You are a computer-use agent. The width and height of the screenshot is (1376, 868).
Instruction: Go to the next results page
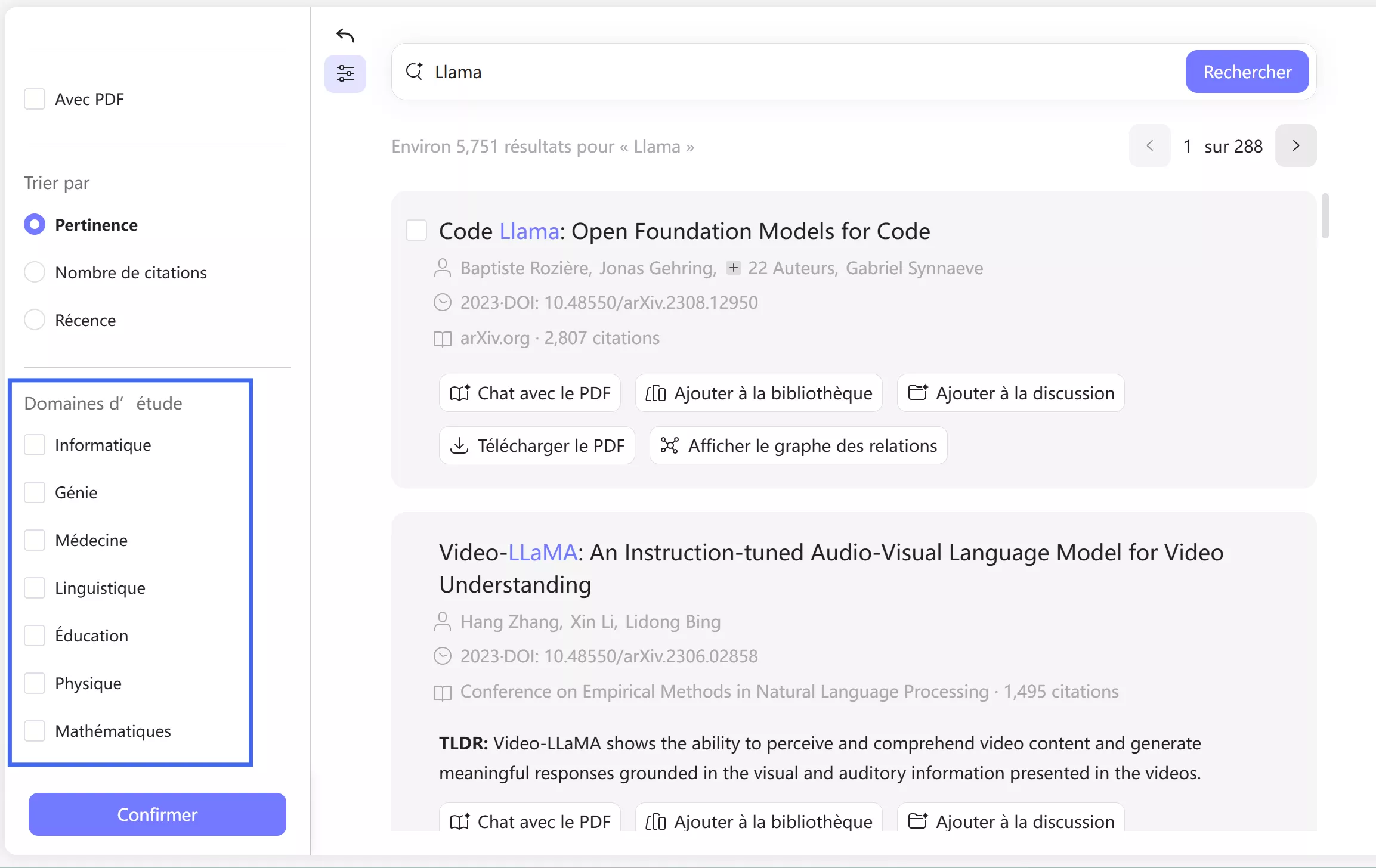tap(1295, 146)
